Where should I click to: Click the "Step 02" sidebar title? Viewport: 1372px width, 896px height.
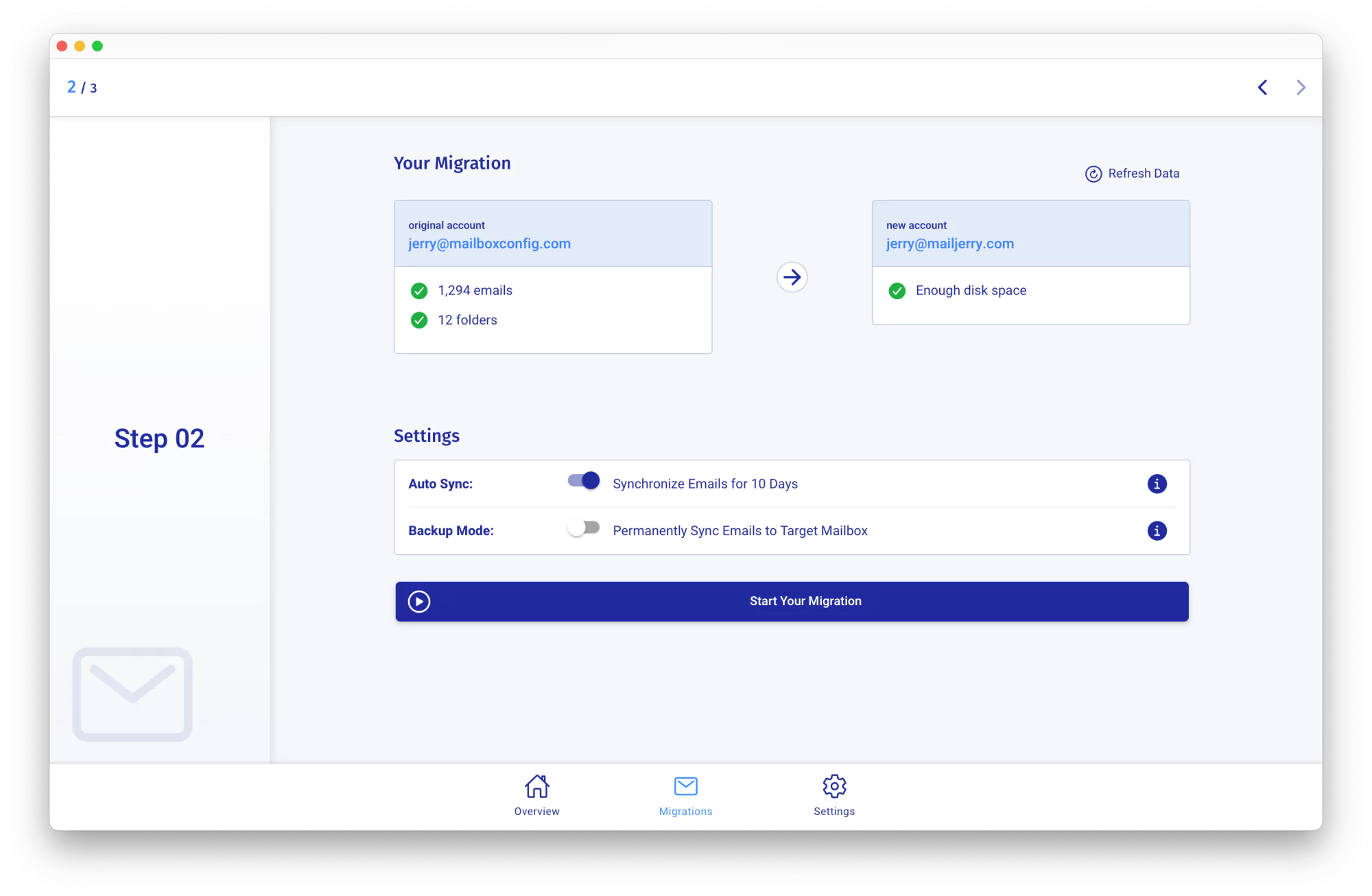[159, 439]
